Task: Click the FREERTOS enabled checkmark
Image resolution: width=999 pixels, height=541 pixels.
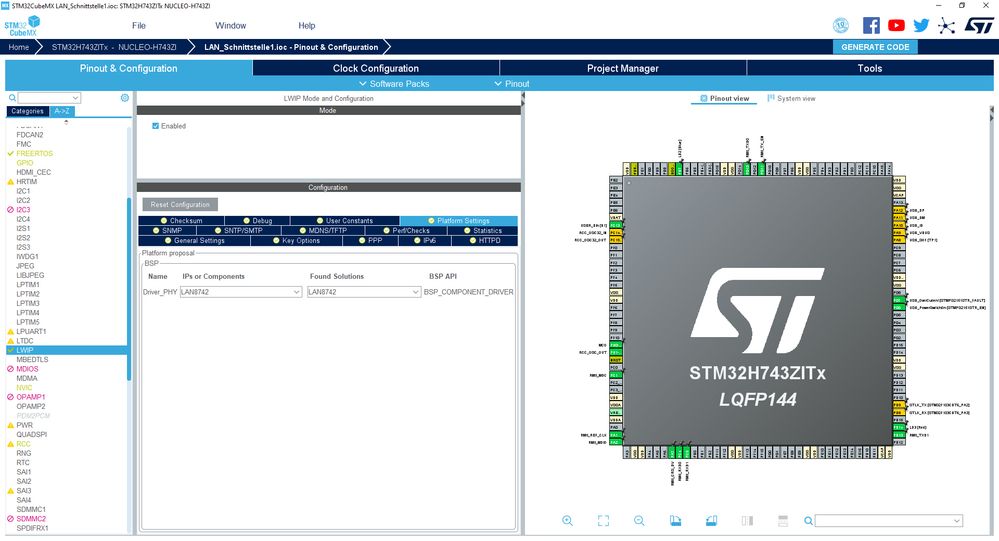Action: tap(10, 154)
